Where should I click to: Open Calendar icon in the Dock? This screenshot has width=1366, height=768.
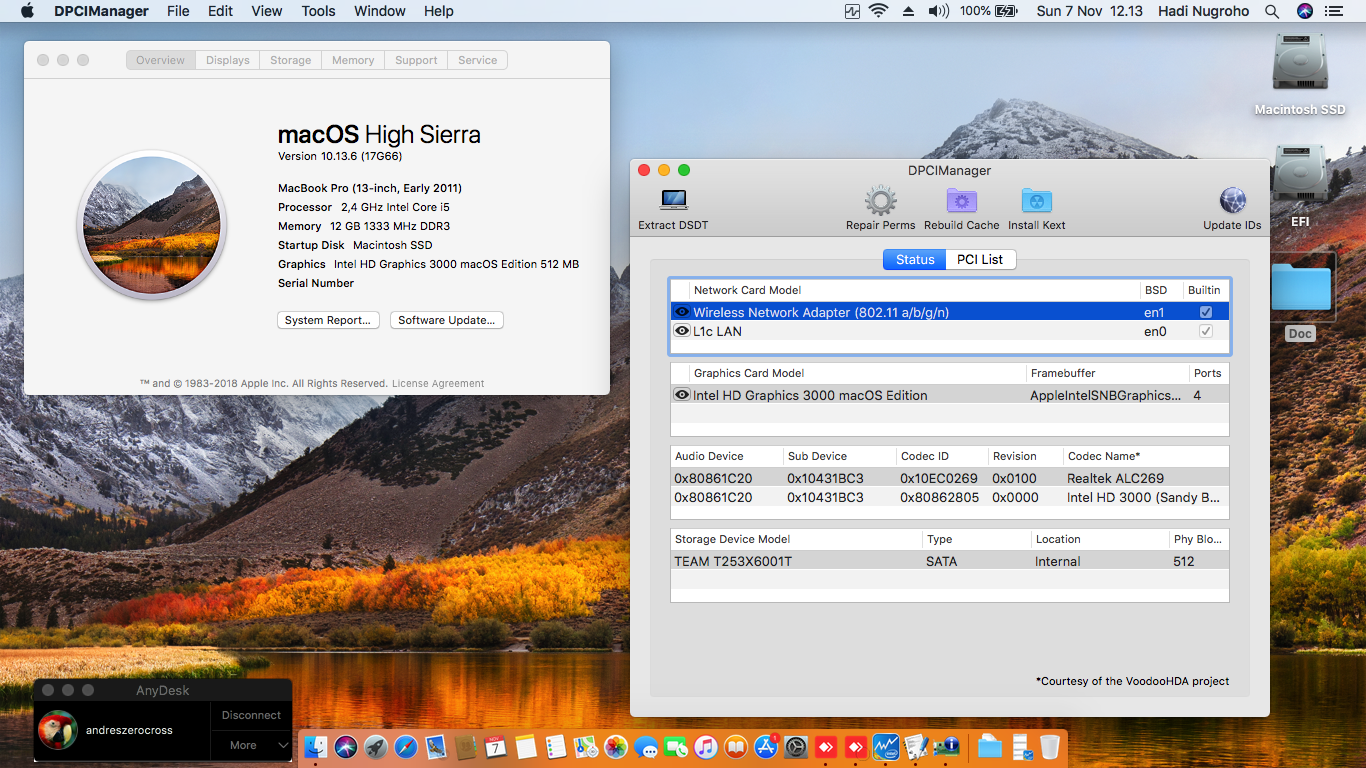[496, 746]
